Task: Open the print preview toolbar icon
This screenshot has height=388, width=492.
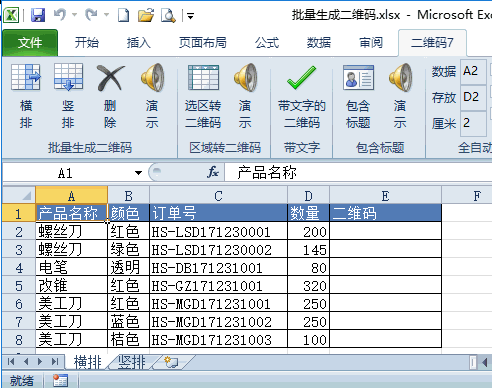Action: (x=168, y=15)
